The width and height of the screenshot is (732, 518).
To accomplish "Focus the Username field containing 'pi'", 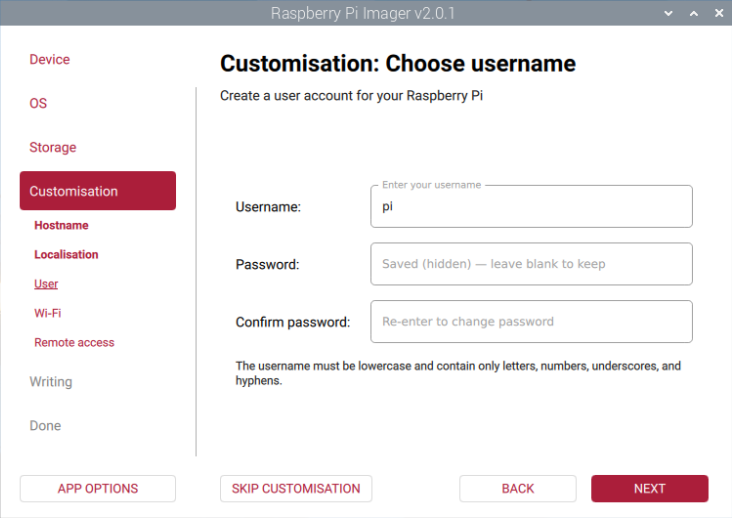I will 531,207.
